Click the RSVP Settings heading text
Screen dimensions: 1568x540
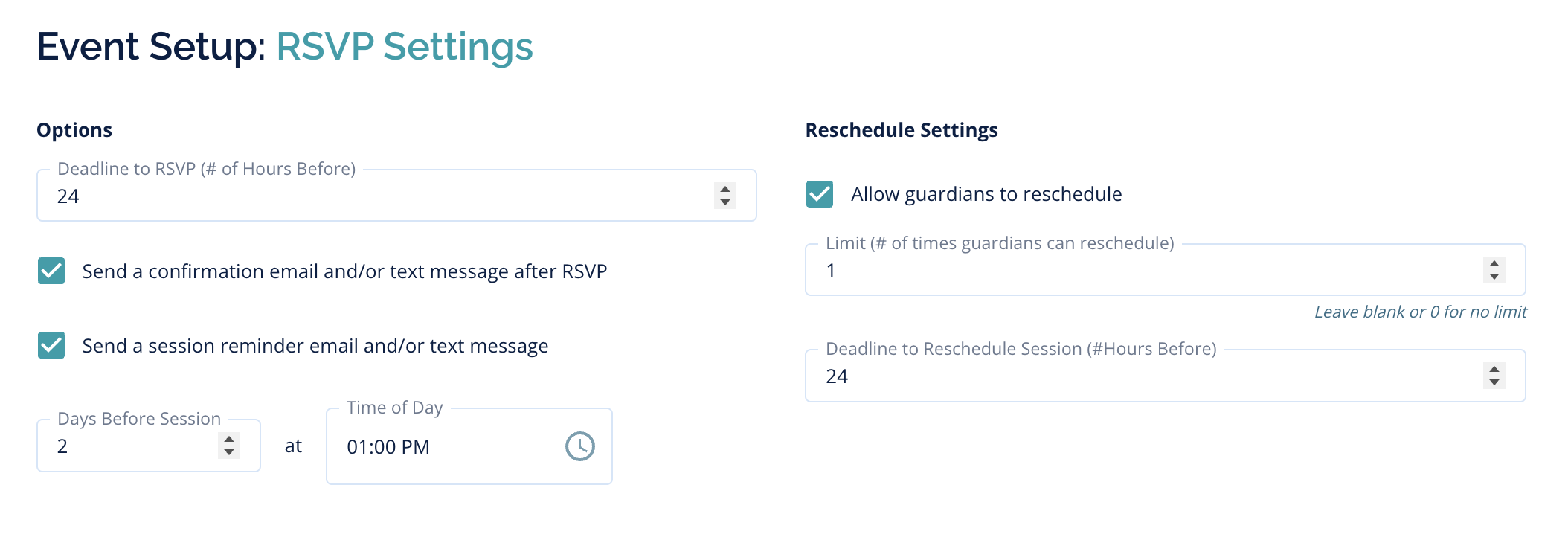coord(405,46)
